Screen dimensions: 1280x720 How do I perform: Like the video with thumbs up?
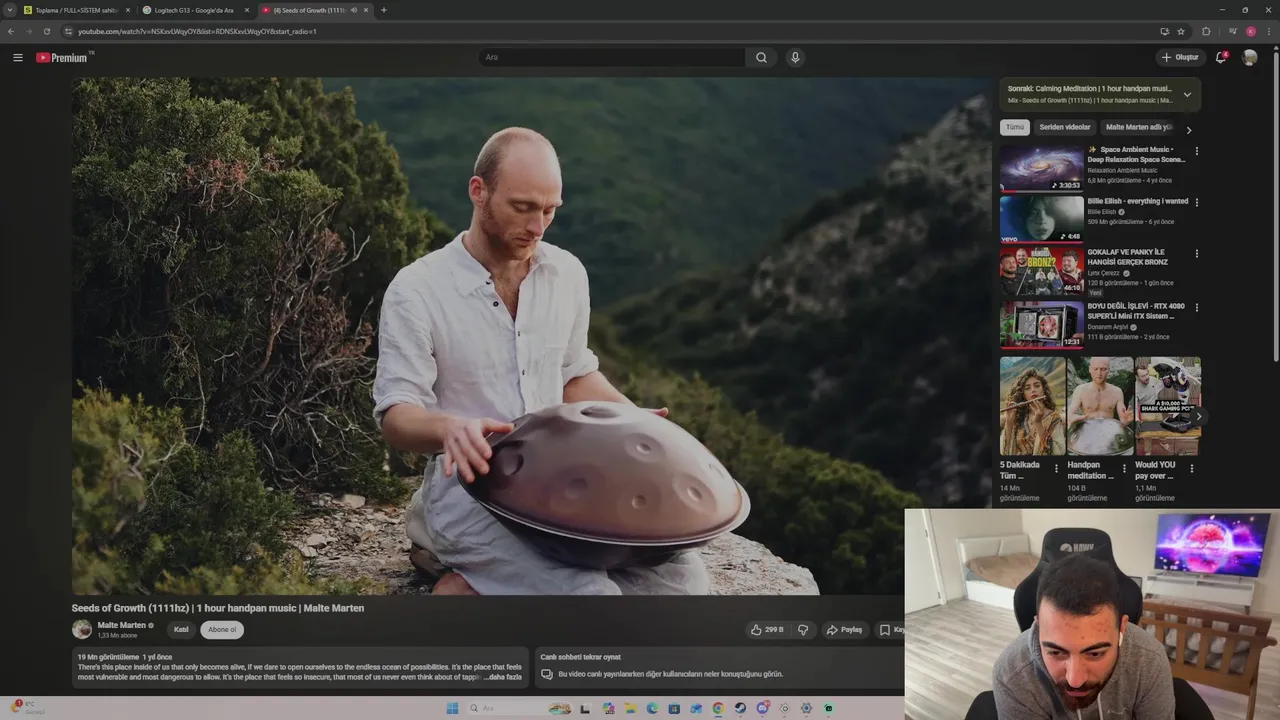[767, 630]
